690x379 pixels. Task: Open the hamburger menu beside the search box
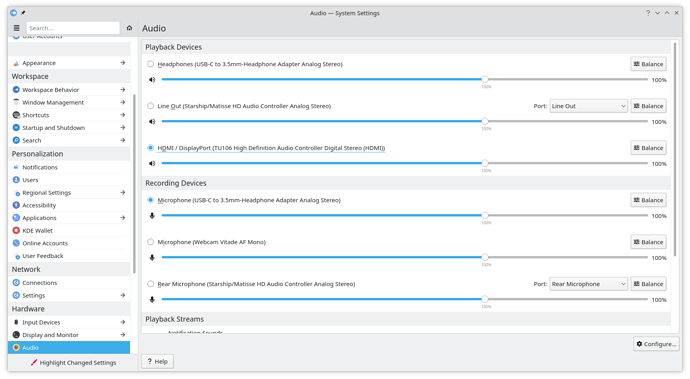[x=17, y=28]
